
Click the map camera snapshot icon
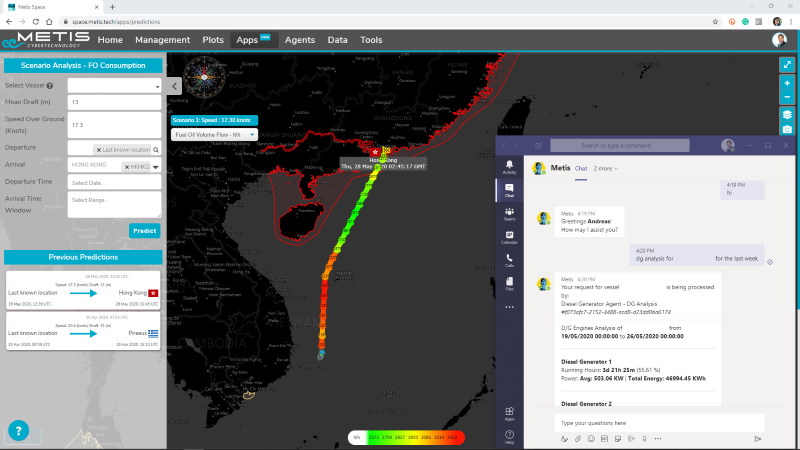click(x=787, y=129)
